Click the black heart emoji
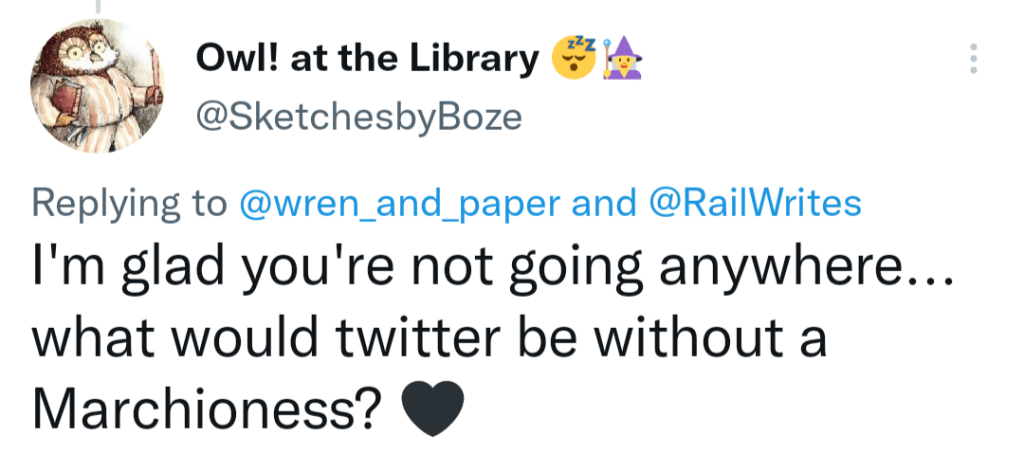This screenshot has width=1024, height=454. [x=432, y=408]
